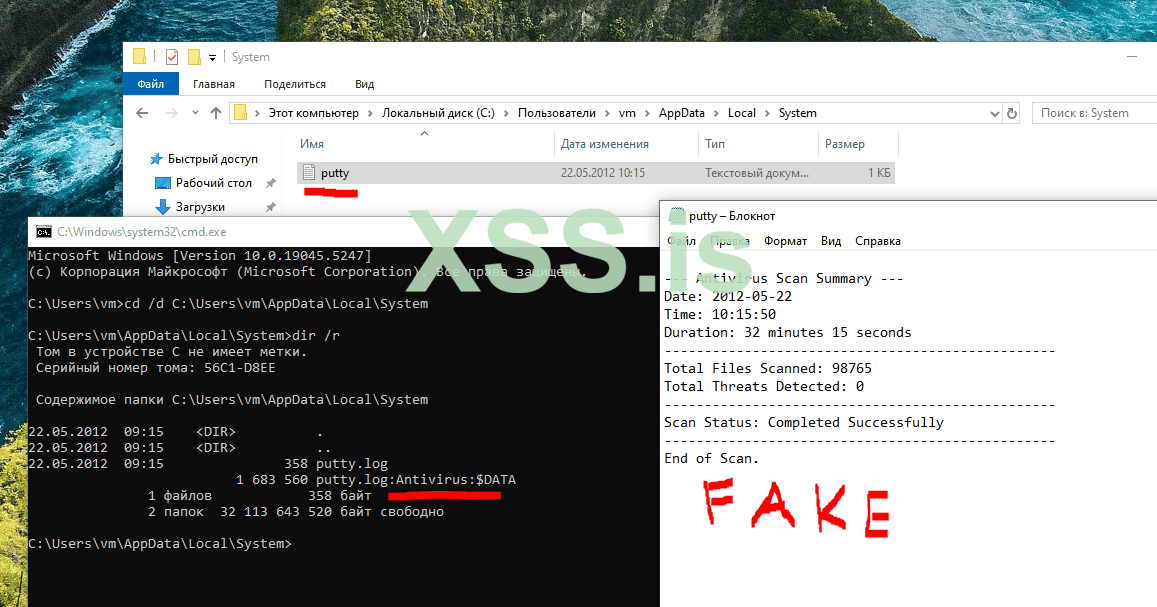
Task: Open the Файл tab in Explorer ribbon
Action: 151,84
